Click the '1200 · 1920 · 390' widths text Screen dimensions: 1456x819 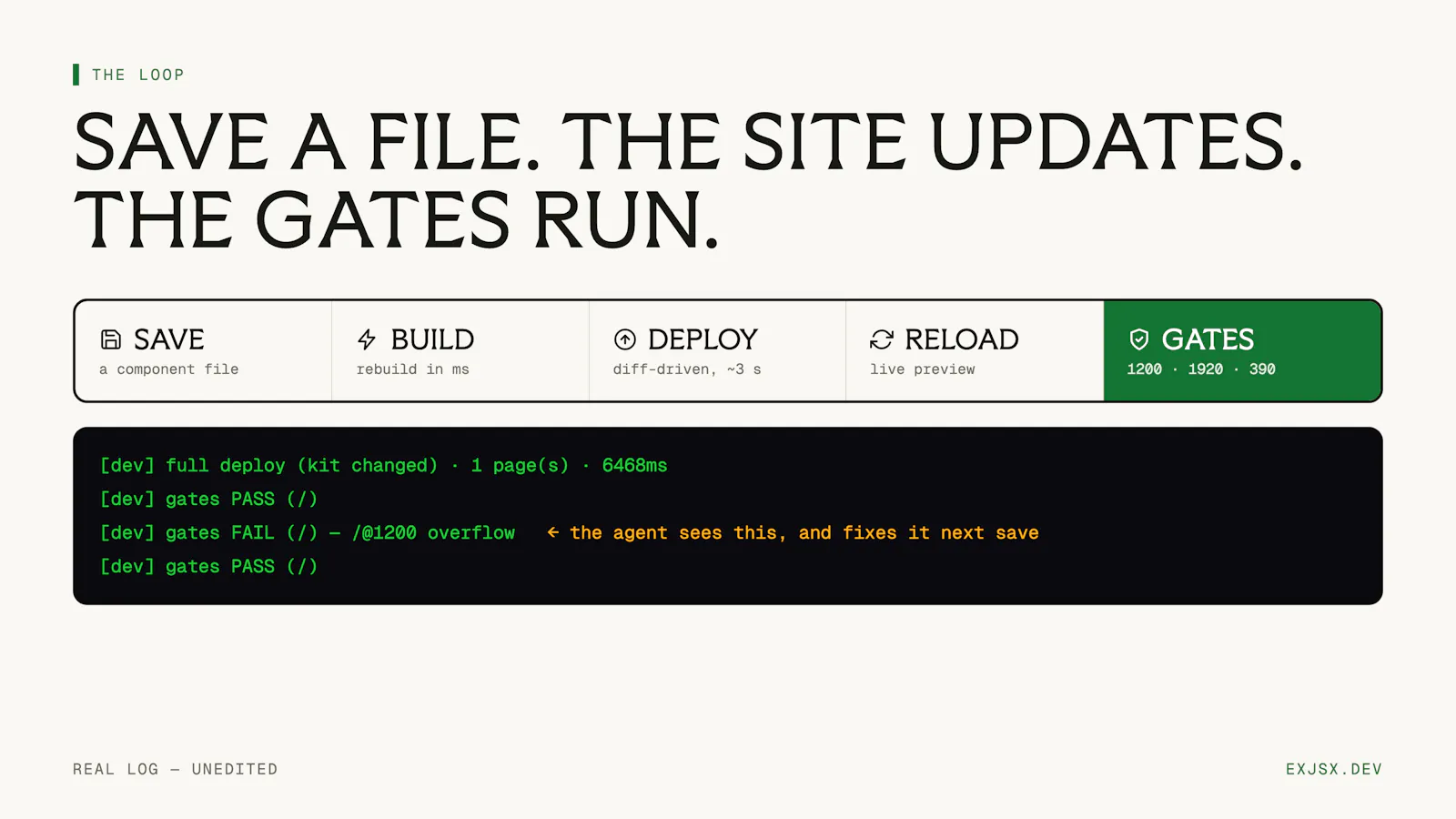point(1201,369)
